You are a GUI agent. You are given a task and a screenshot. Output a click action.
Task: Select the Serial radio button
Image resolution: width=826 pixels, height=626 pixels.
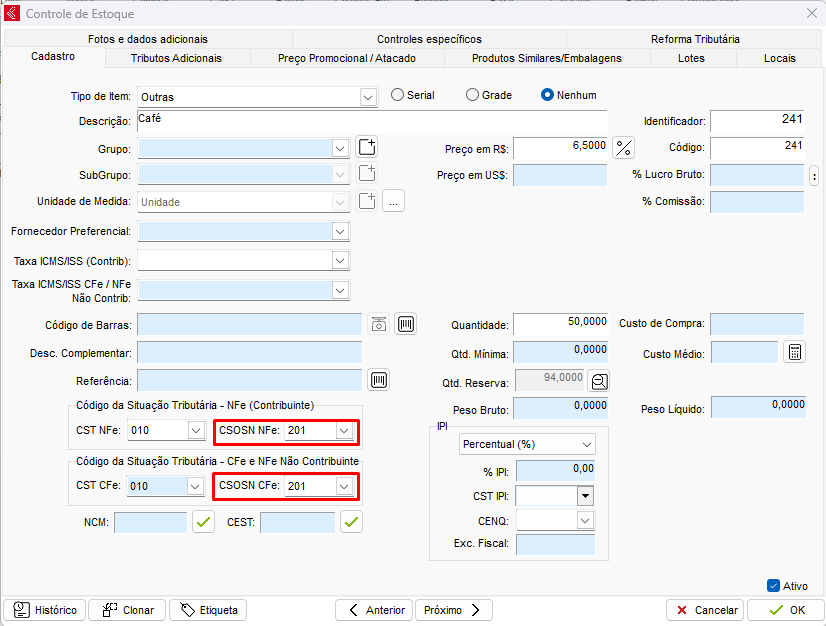(x=398, y=95)
